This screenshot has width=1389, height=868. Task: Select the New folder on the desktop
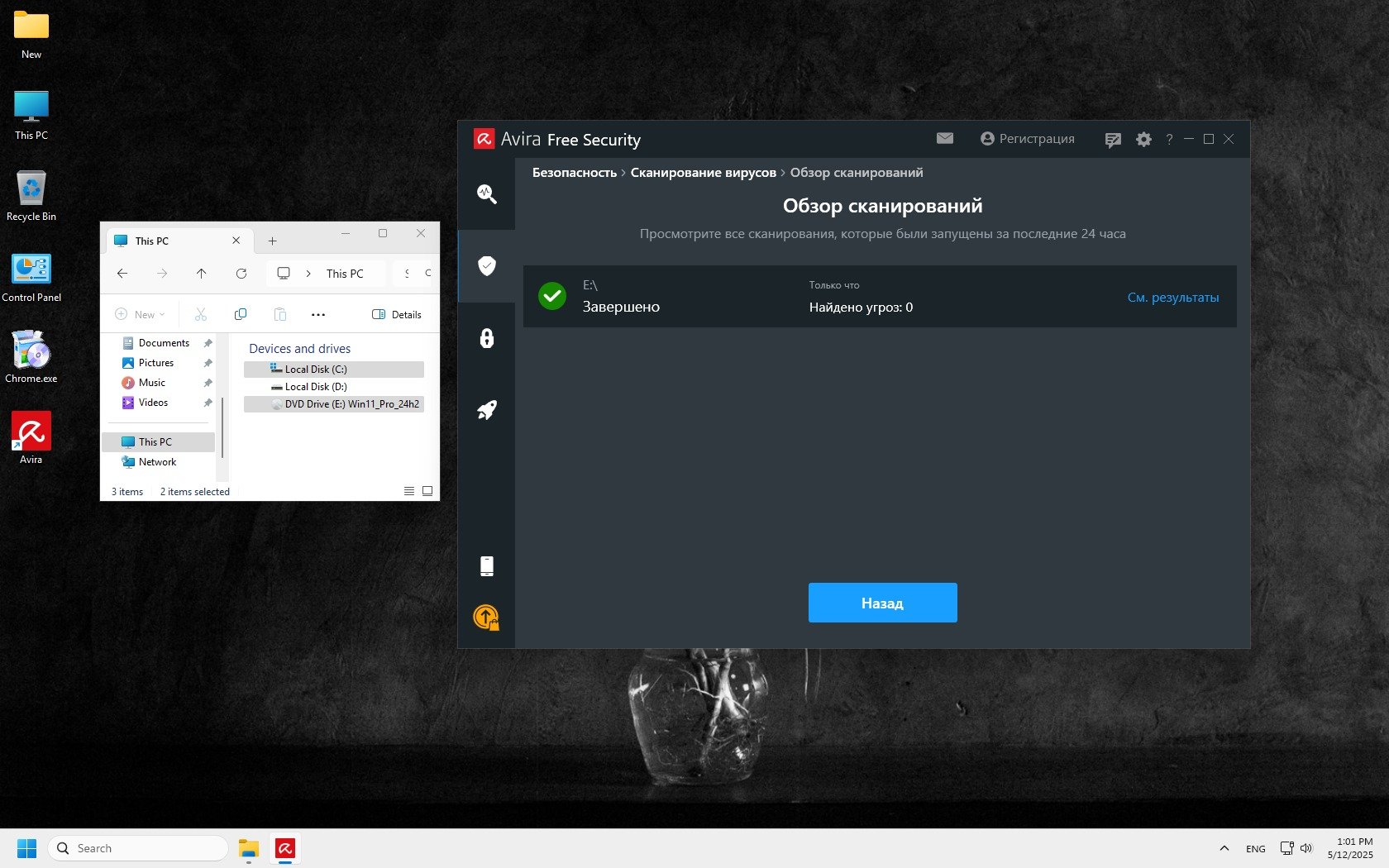tap(31, 35)
